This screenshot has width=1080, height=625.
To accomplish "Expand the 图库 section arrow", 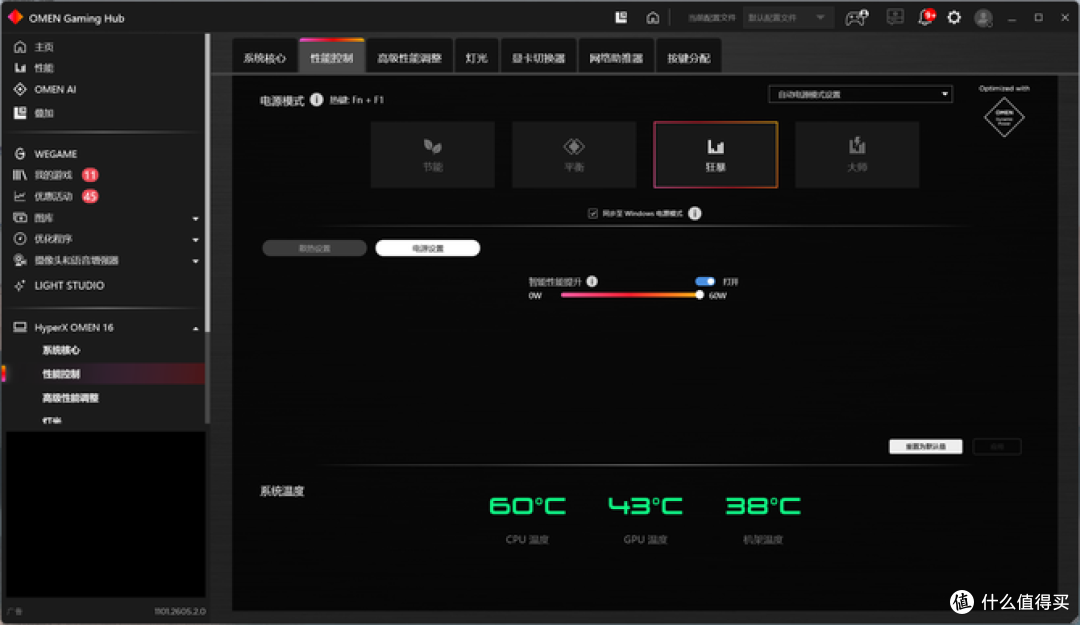I will [196, 218].
